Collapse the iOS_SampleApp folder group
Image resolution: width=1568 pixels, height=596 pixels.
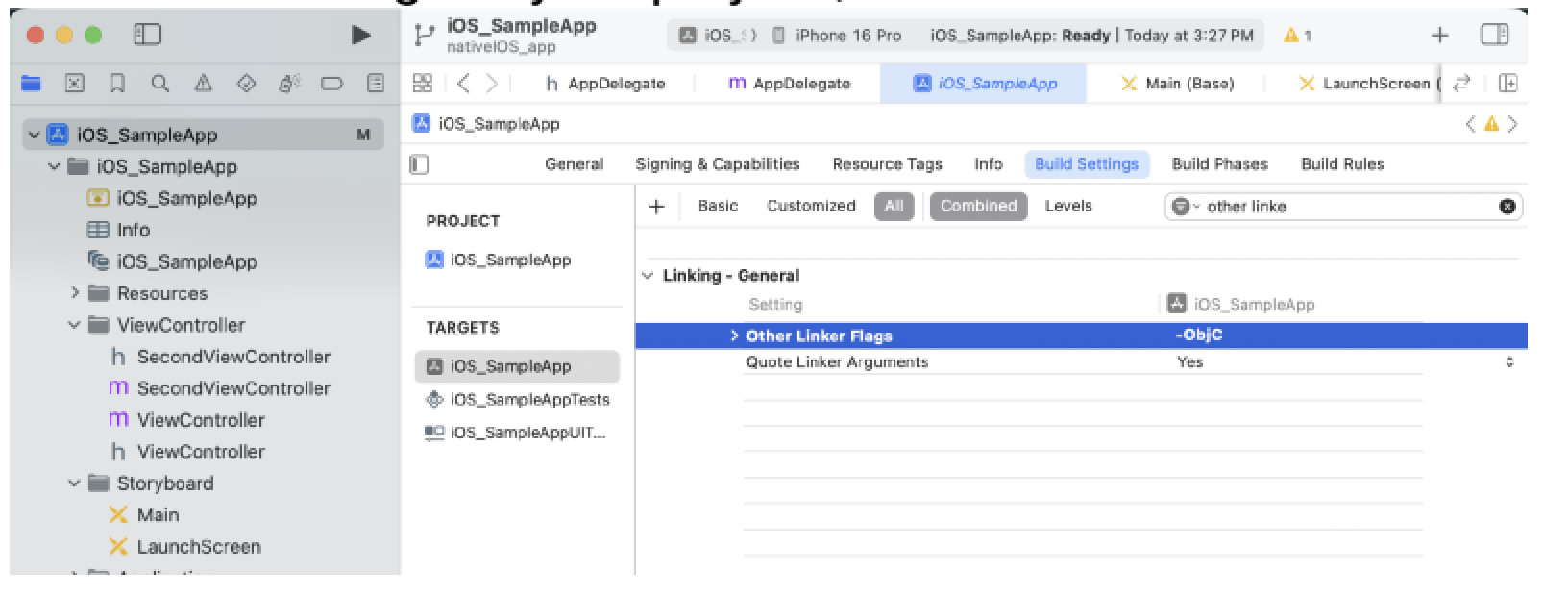55,166
